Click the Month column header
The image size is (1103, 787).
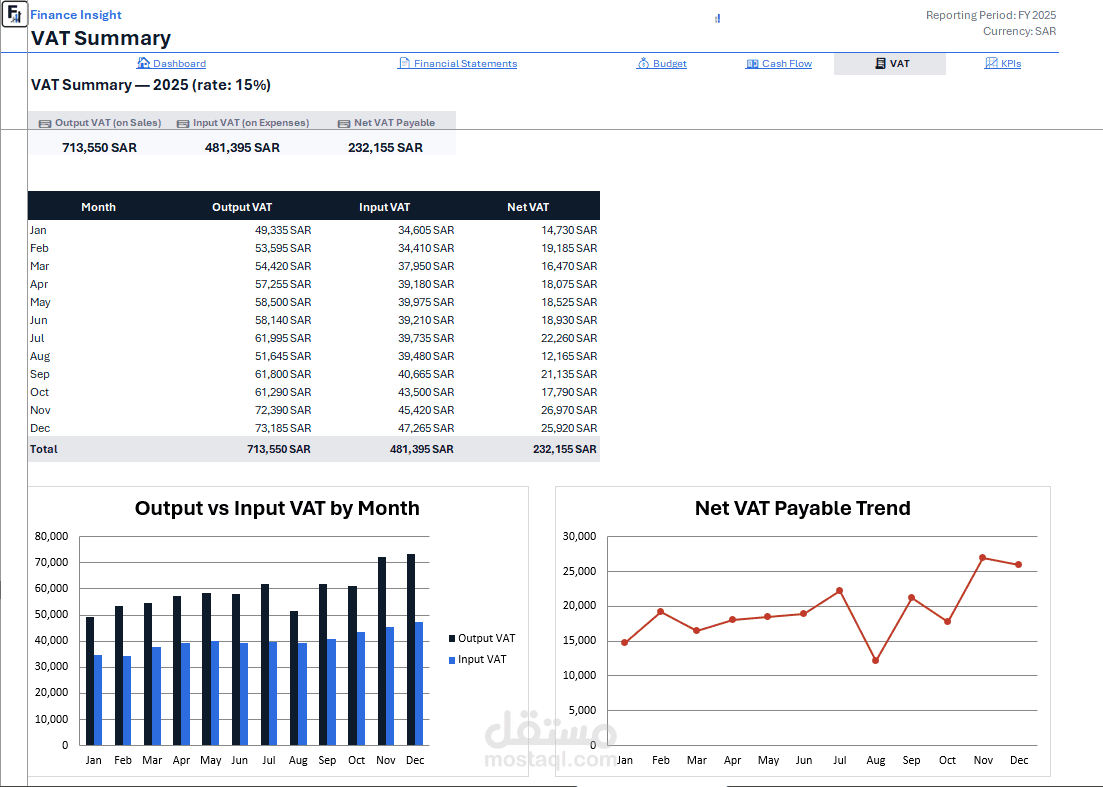coord(98,207)
